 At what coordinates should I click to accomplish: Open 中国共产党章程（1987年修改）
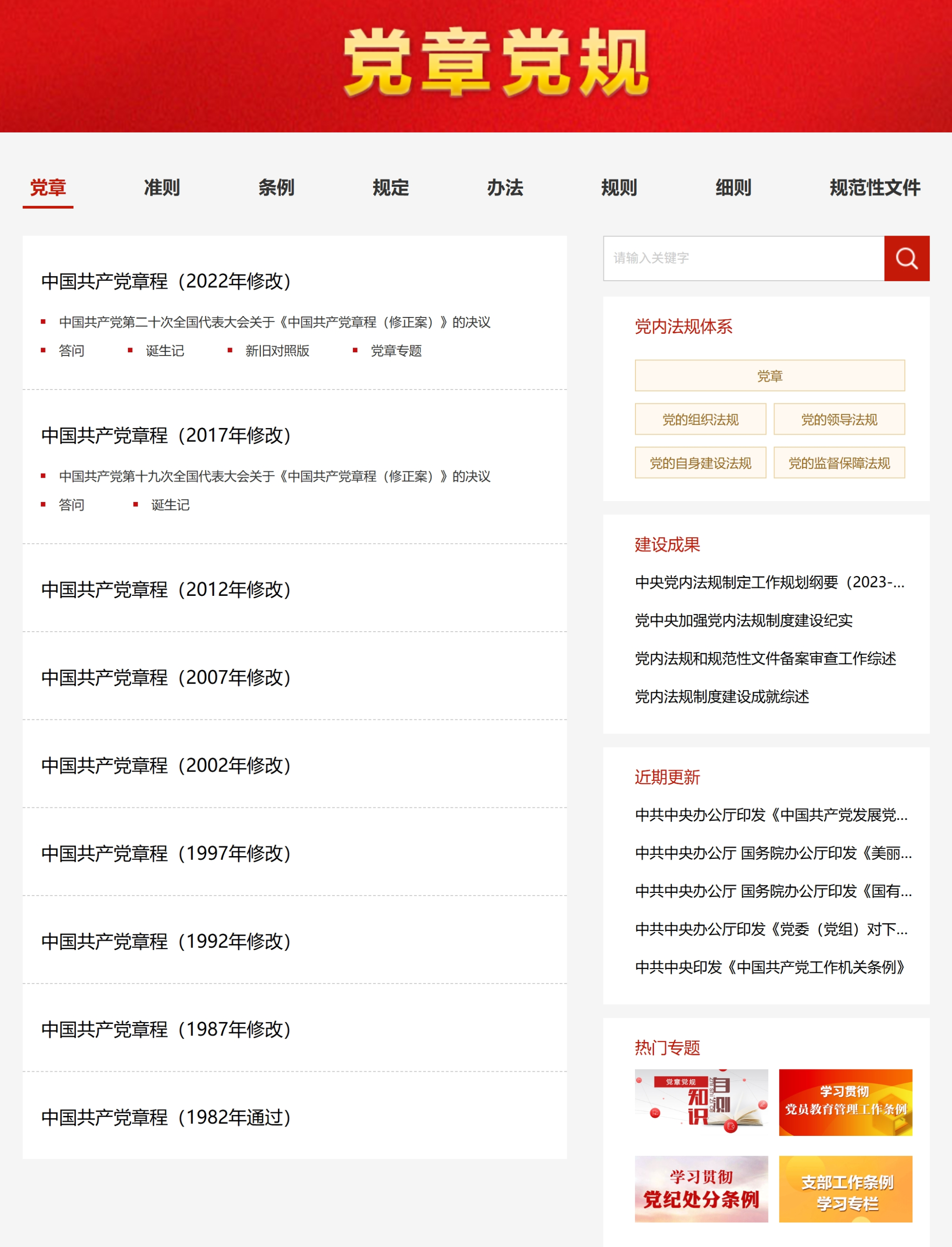[166, 1029]
